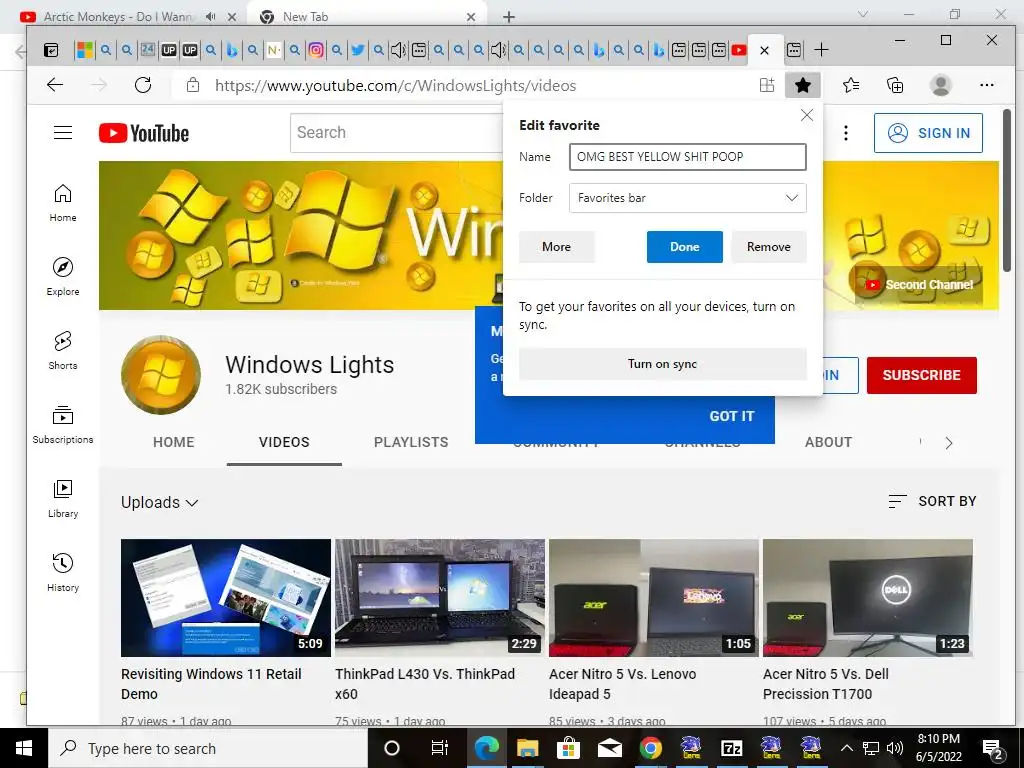Reload the page in Edge
This screenshot has width=1024, height=768.
tap(143, 85)
